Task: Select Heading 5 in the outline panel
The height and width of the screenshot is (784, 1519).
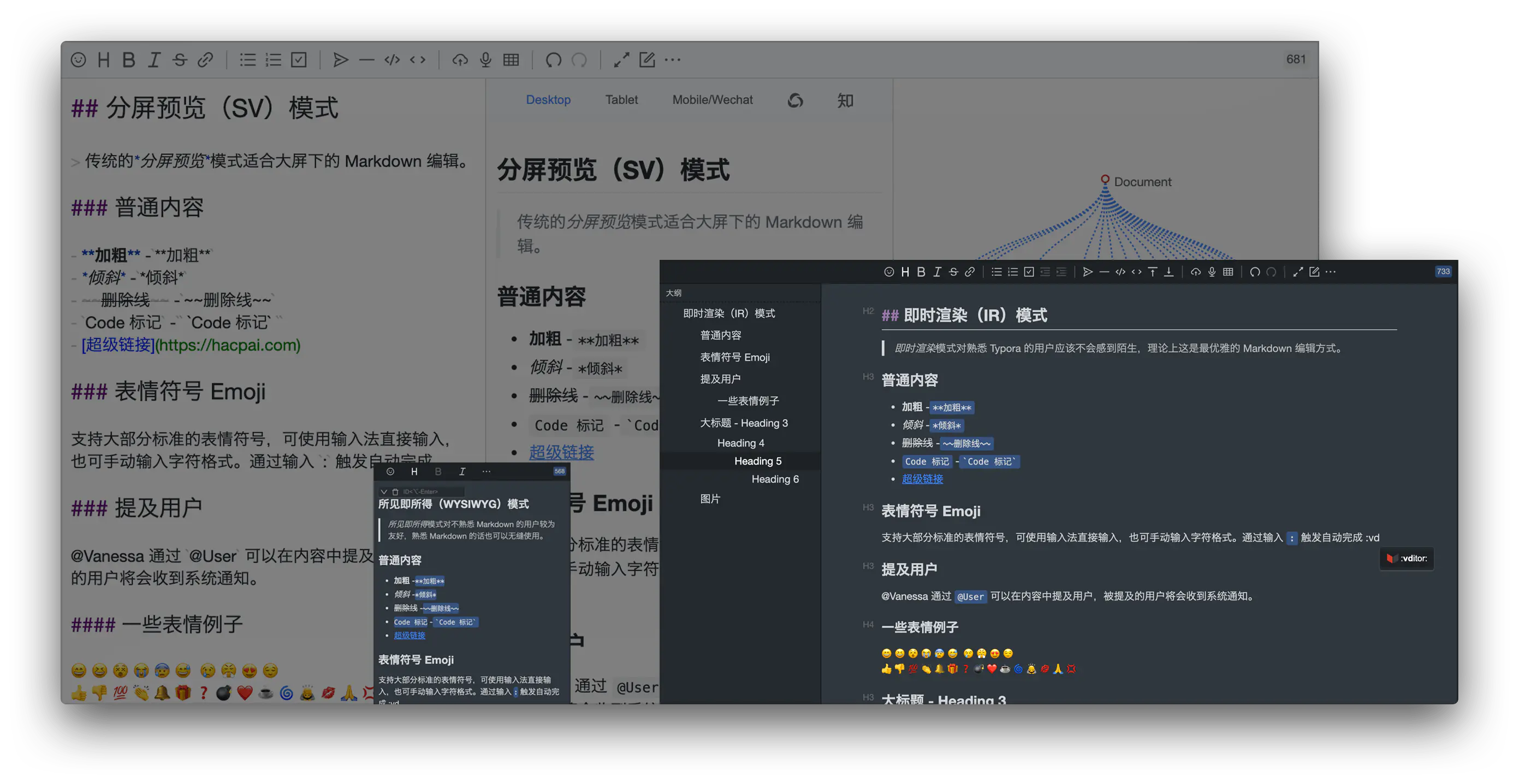Action: 758,461
